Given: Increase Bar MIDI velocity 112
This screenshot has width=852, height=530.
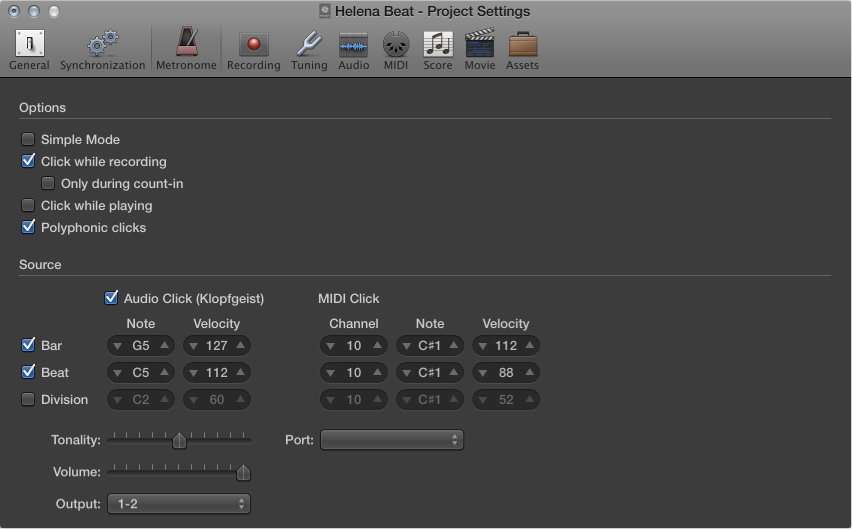Looking at the screenshot, I should 529,345.
